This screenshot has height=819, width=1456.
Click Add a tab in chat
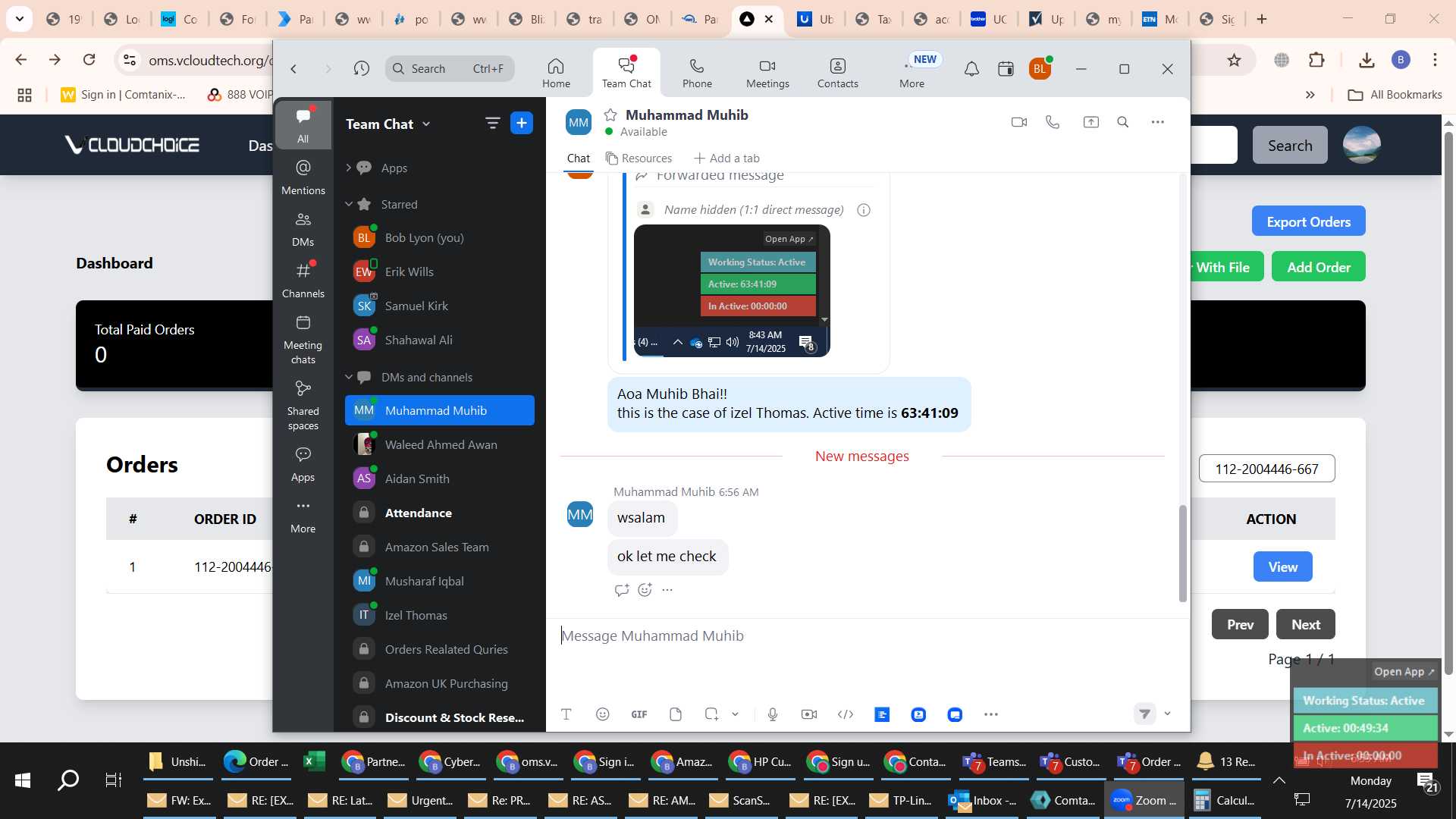[x=726, y=158]
